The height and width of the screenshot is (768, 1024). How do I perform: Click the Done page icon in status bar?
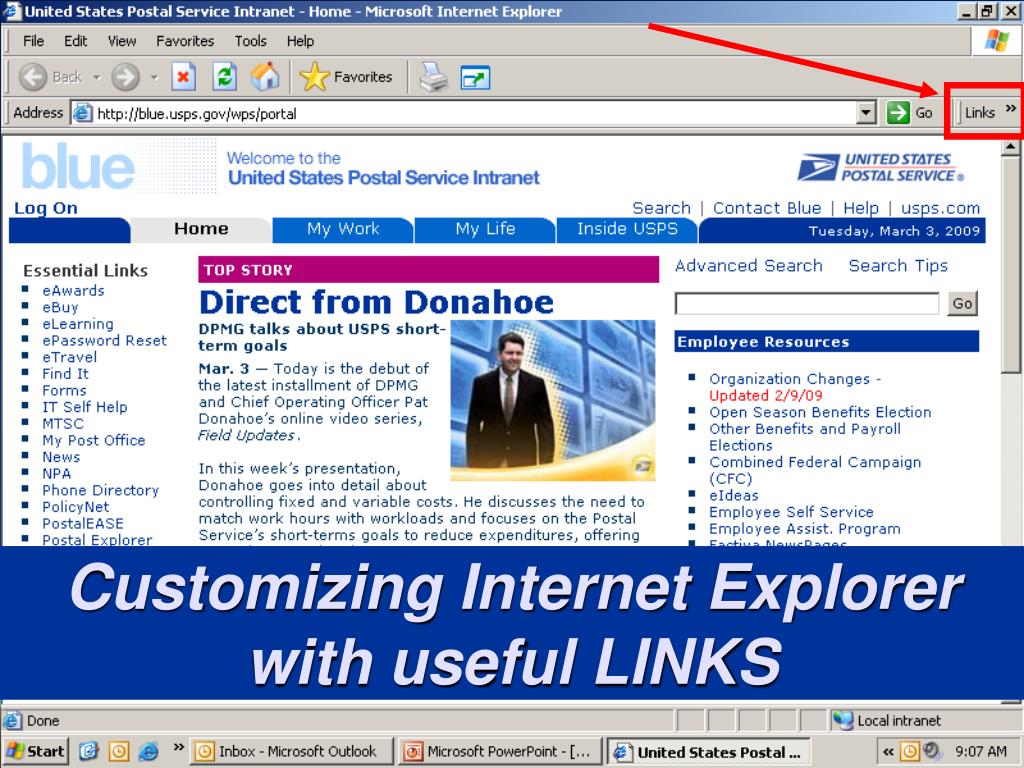[x=12, y=720]
